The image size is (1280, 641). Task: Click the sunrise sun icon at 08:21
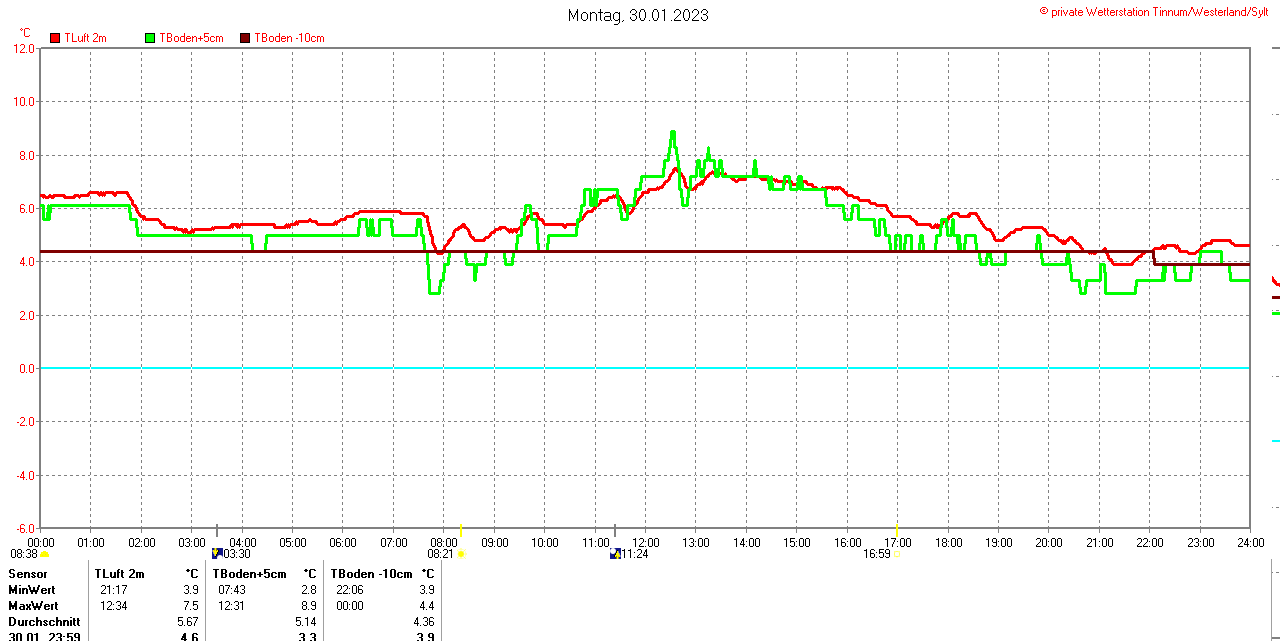pos(461,554)
